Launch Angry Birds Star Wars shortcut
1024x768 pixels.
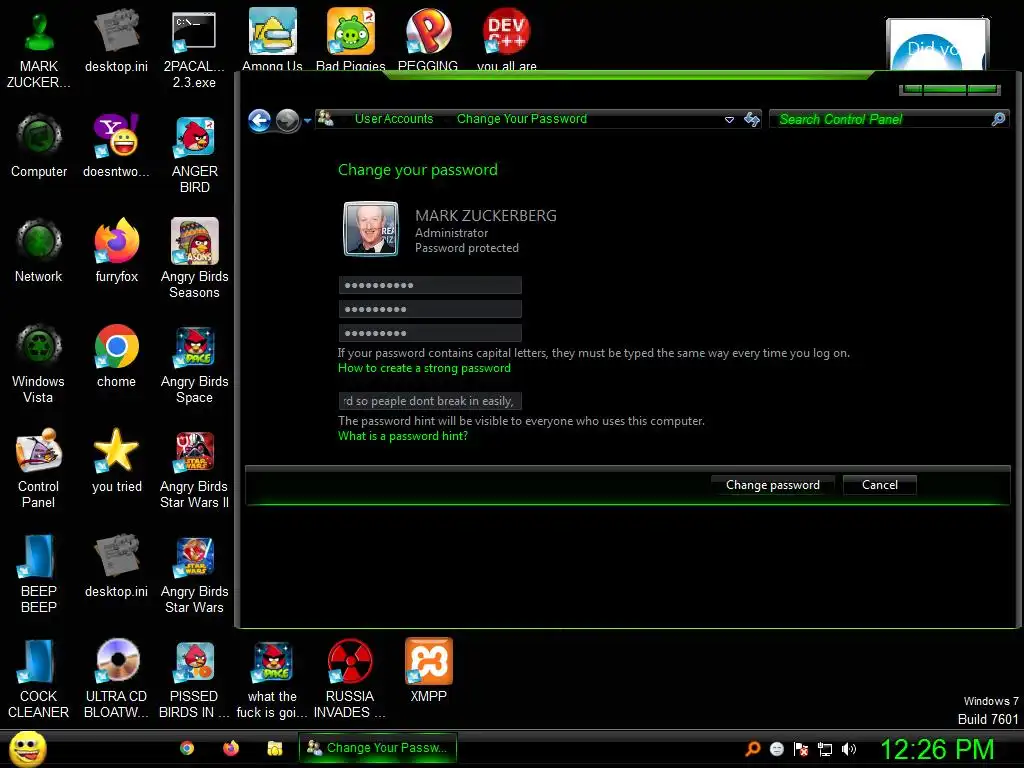(x=194, y=574)
